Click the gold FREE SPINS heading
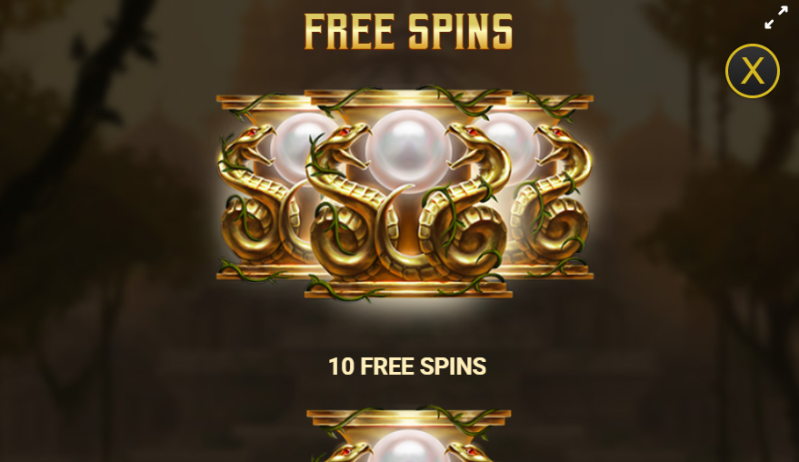 pyautogui.click(x=408, y=32)
